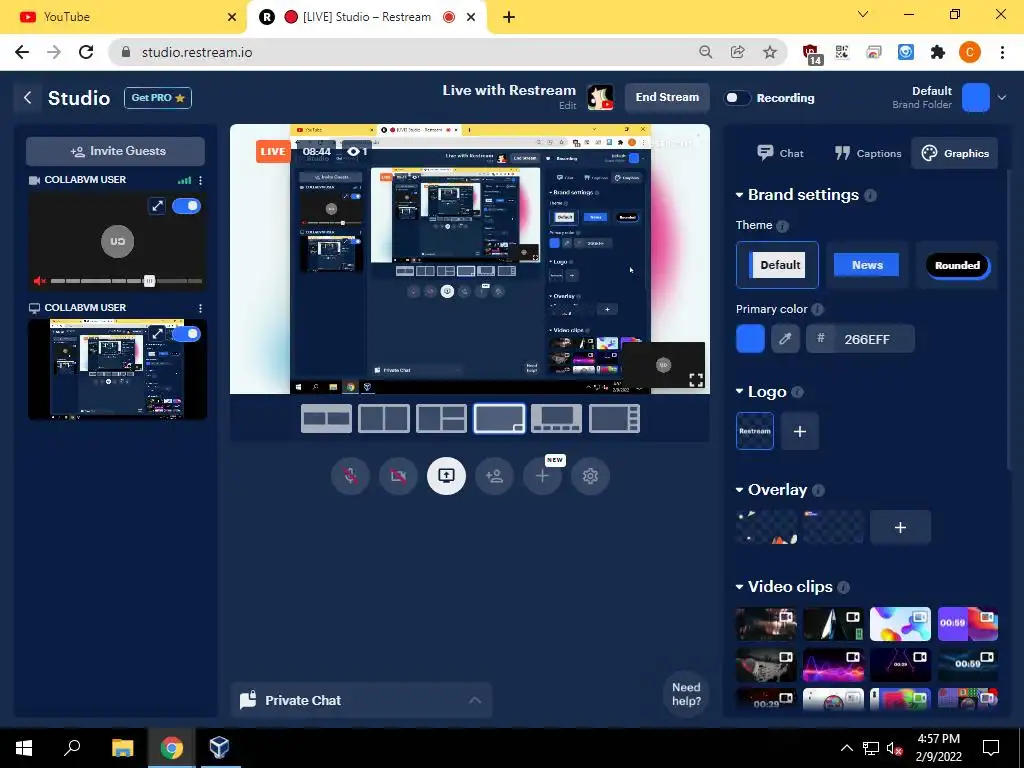Toggle screen share source visibility switch
This screenshot has width=1024, height=768.
coord(186,334)
